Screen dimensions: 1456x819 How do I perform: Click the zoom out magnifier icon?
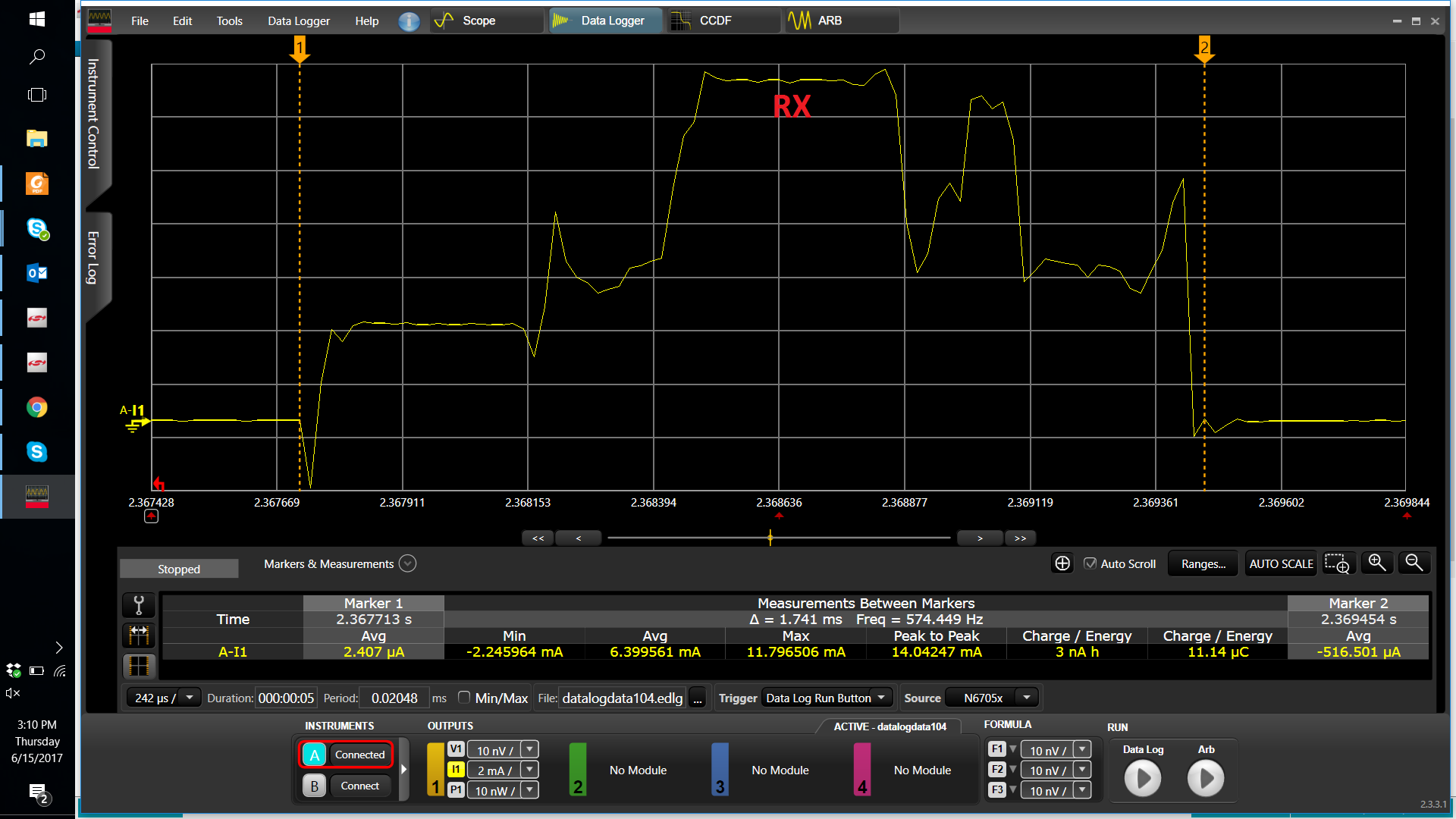pos(1414,563)
